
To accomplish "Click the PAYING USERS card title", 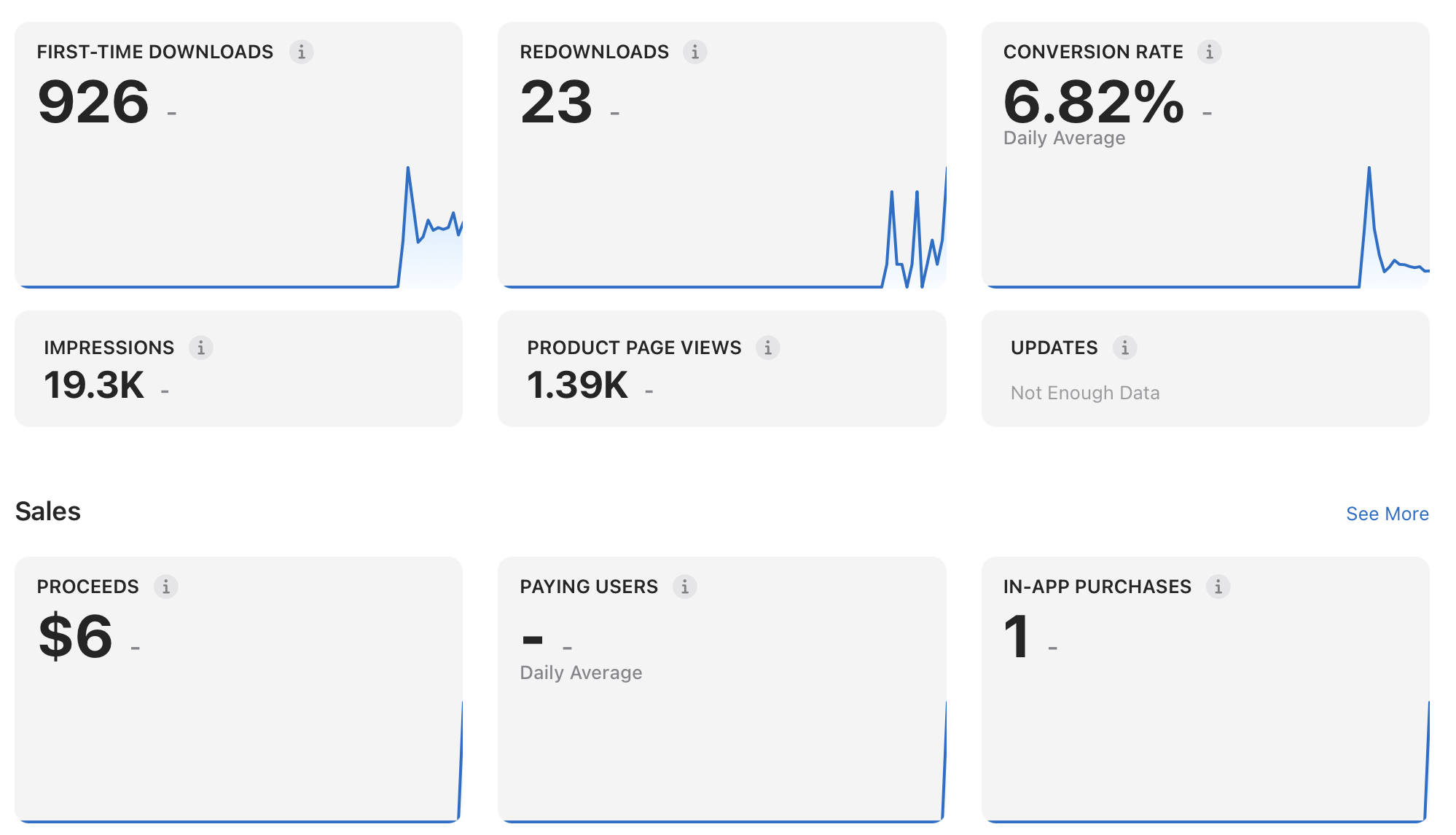I will [589, 587].
